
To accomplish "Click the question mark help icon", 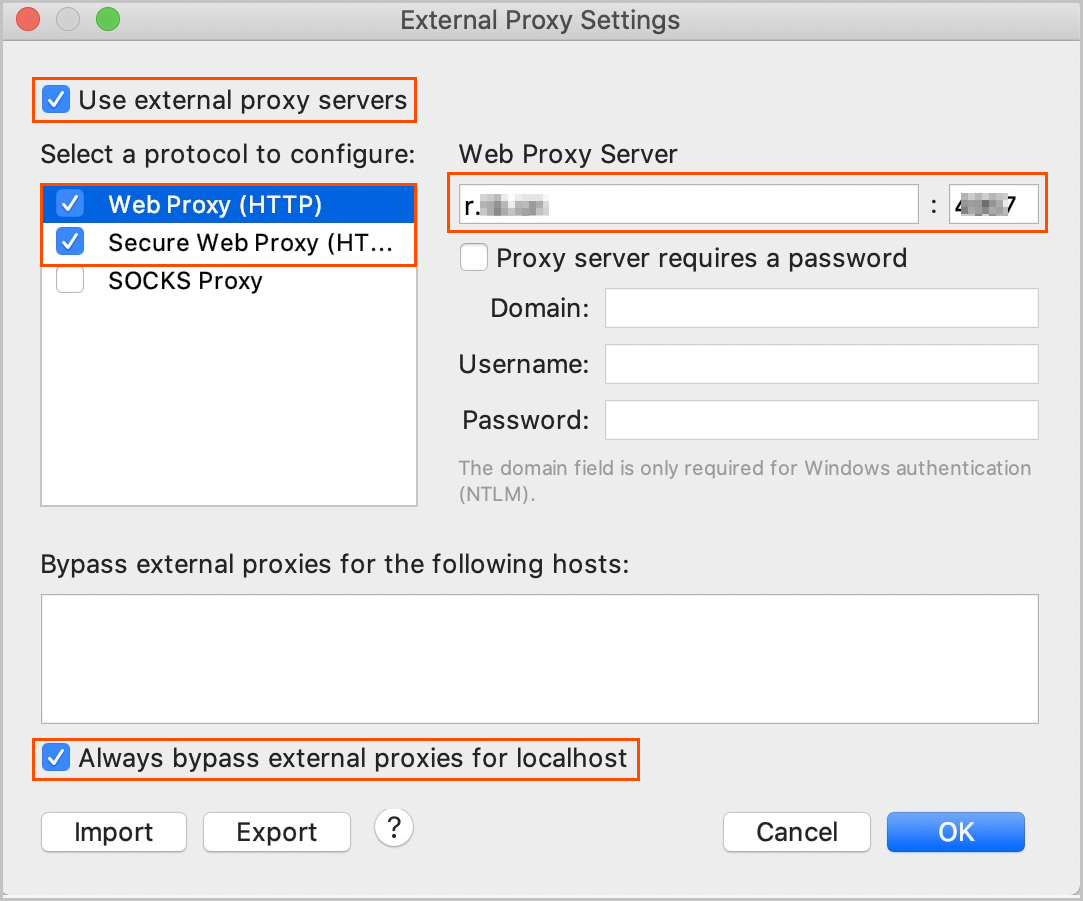I will pyautogui.click(x=394, y=827).
